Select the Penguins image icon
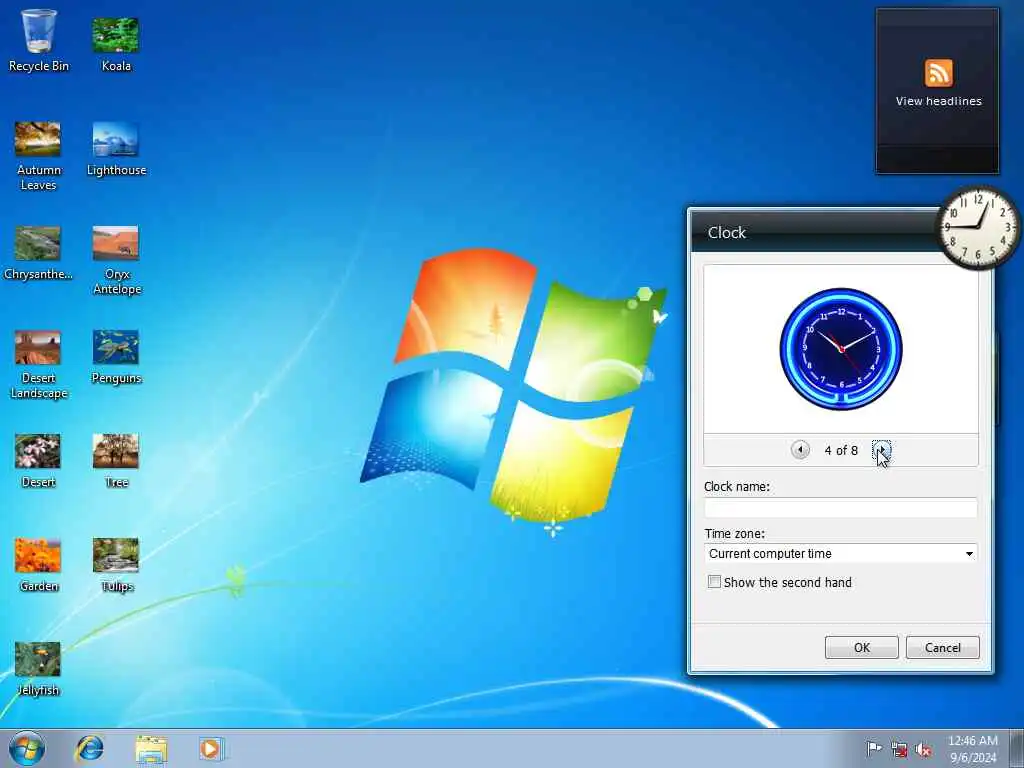 point(116,356)
